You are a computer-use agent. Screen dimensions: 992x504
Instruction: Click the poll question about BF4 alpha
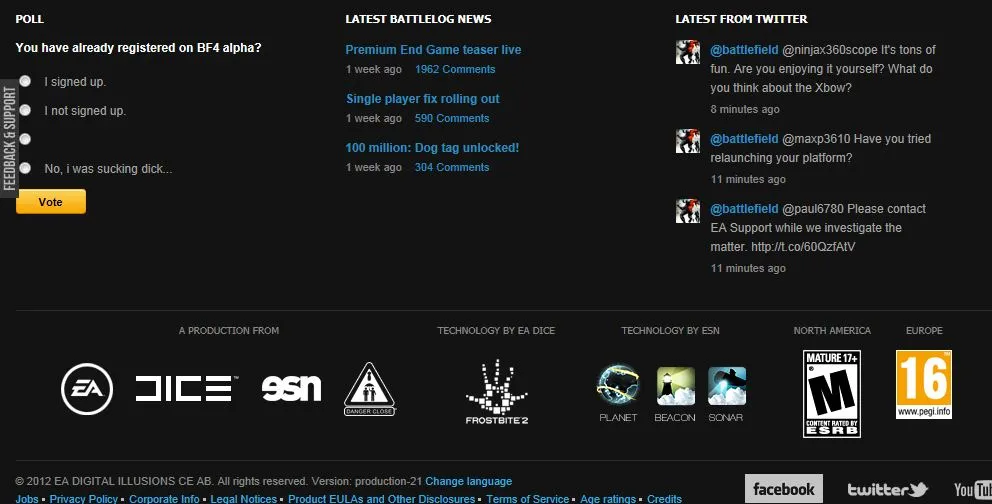[139, 47]
